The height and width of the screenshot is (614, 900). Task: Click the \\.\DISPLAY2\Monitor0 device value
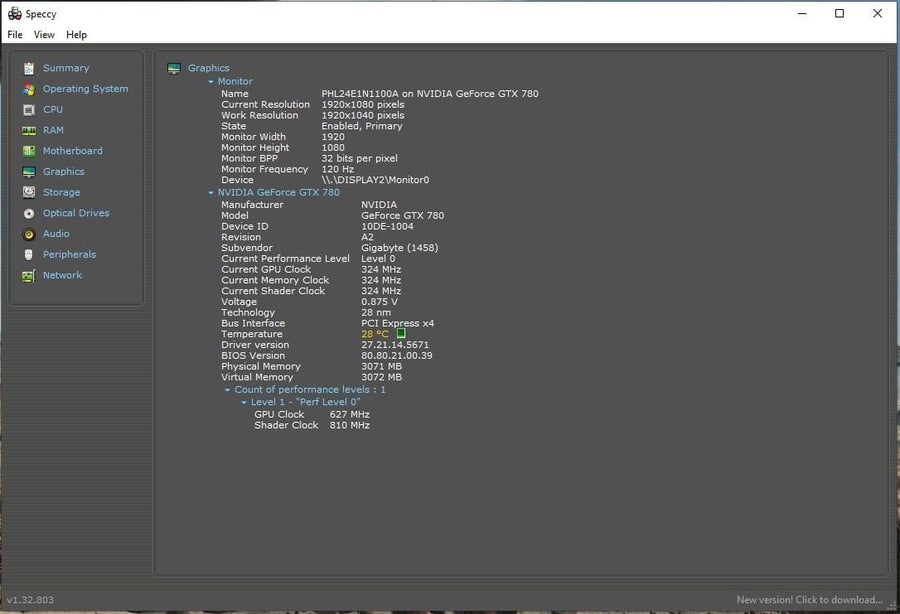(375, 180)
